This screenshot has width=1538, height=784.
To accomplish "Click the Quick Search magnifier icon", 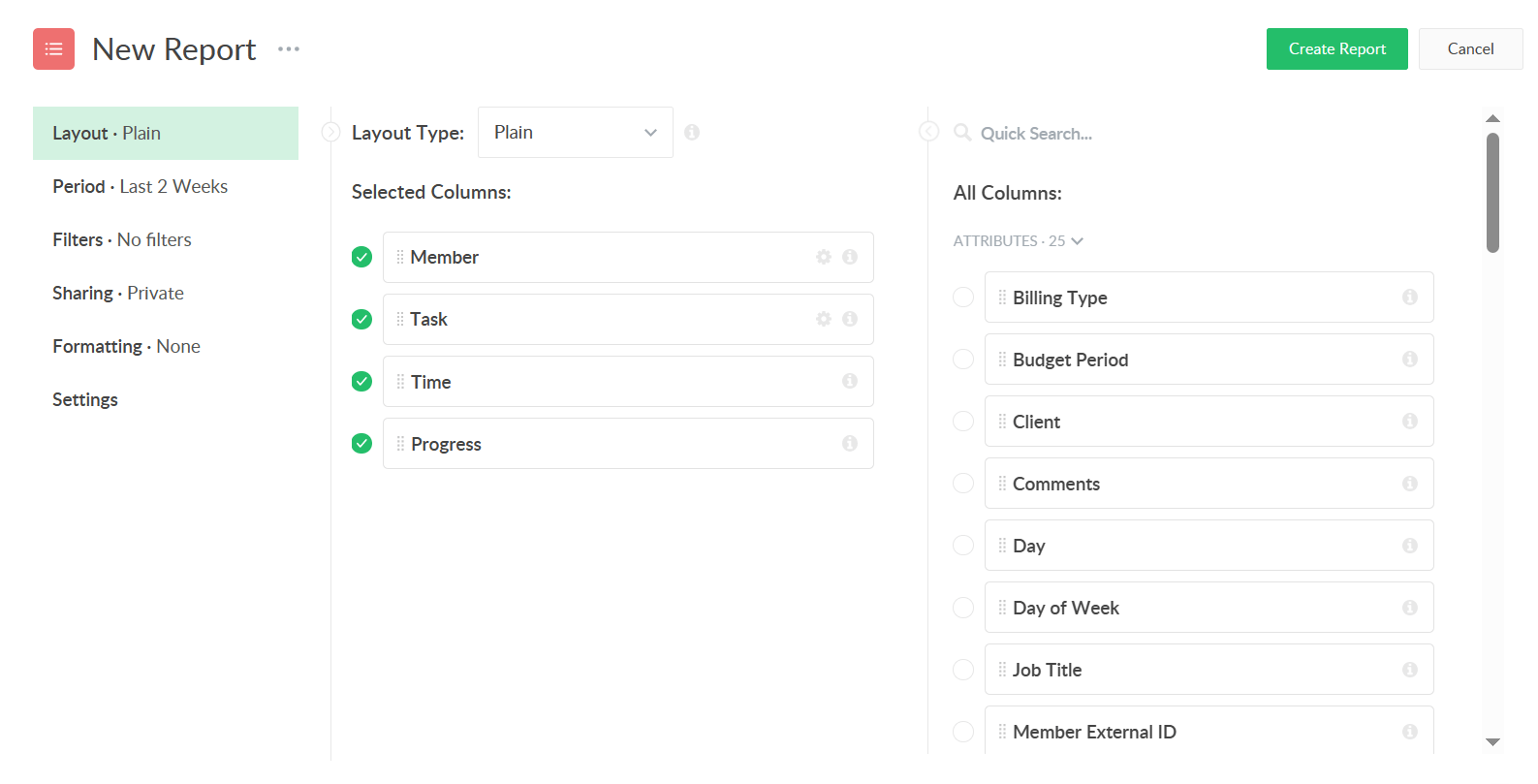I will click(962, 132).
